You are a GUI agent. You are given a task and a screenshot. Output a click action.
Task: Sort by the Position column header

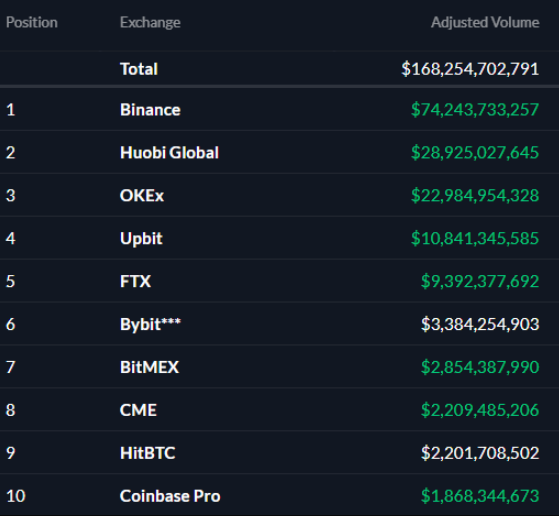[32, 22]
